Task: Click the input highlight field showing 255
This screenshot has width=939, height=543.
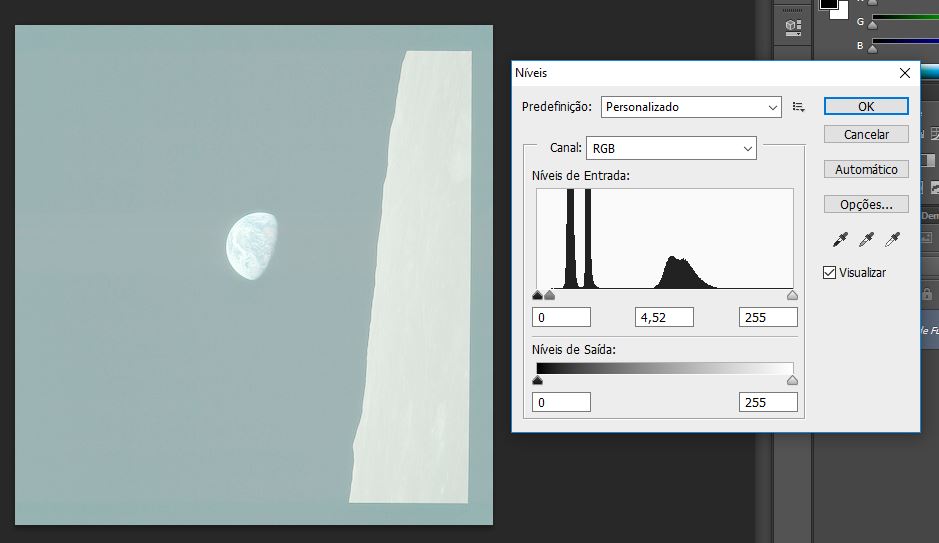Action: (768, 317)
